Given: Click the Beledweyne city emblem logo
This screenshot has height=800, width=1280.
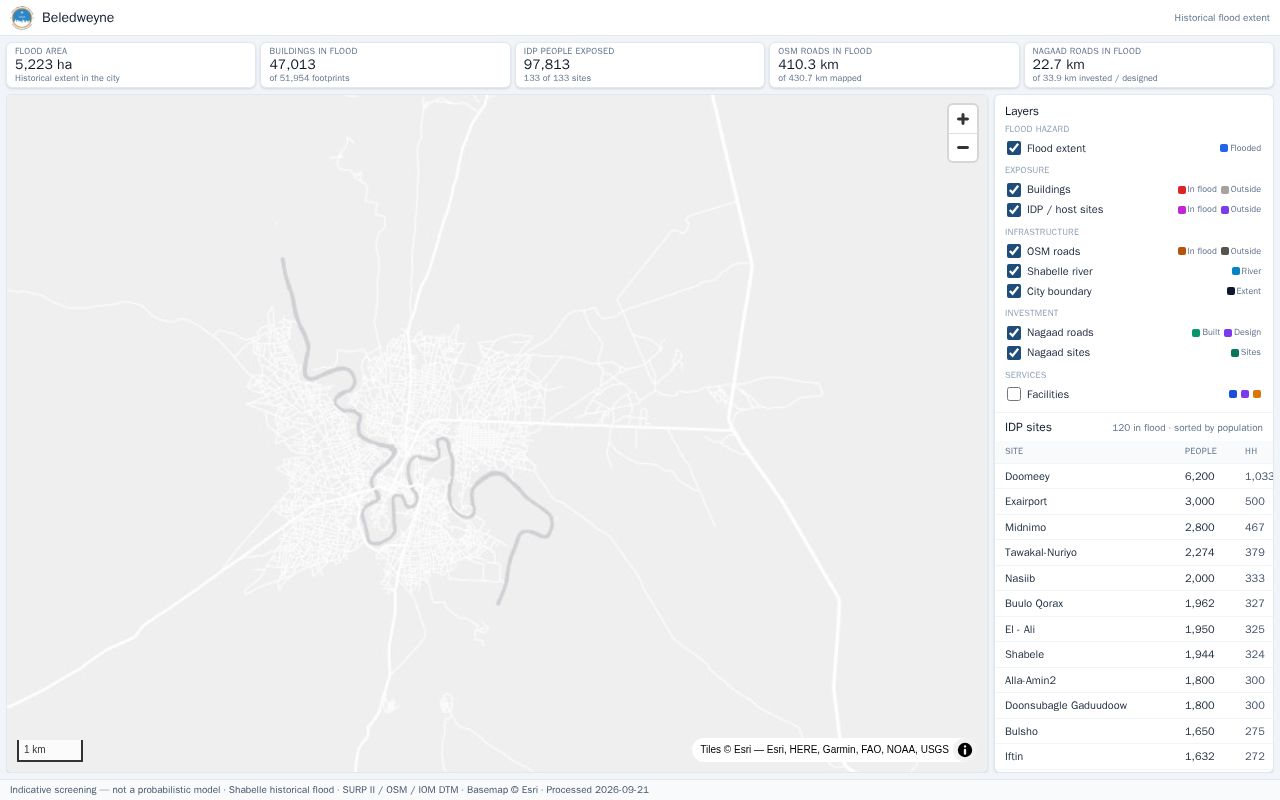Looking at the screenshot, I should (x=22, y=18).
